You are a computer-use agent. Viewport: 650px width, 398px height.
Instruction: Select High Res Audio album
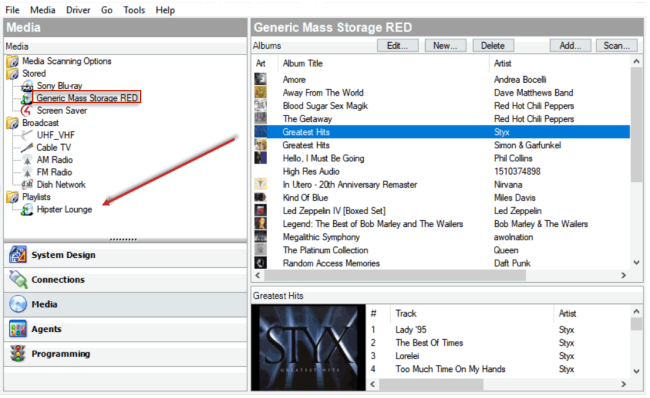click(x=442, y=171)
